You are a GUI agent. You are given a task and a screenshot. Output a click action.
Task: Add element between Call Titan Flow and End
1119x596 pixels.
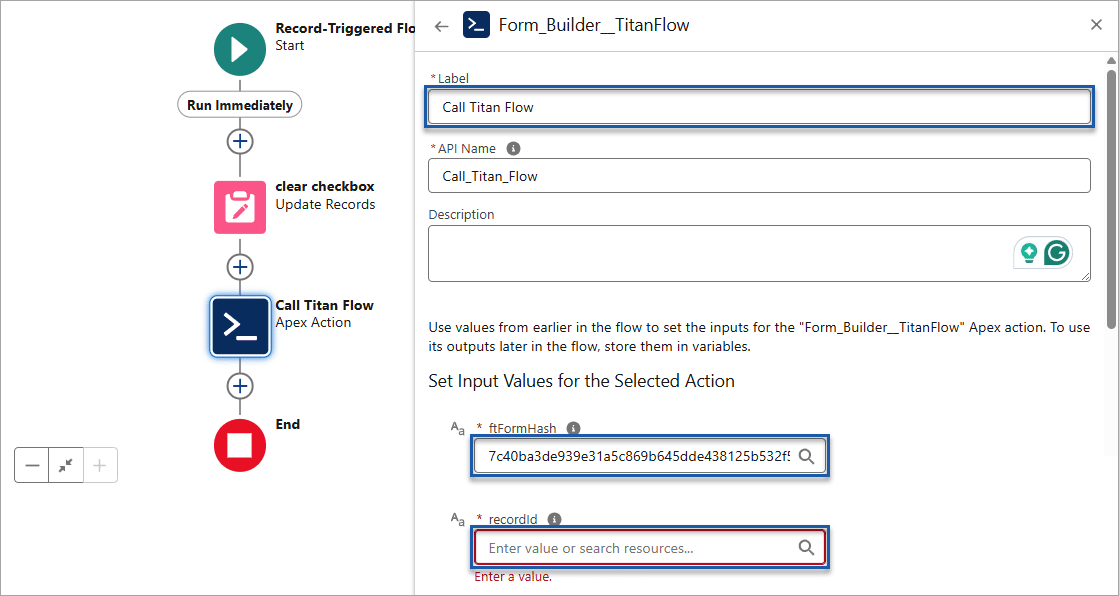[x=240, y=386]
